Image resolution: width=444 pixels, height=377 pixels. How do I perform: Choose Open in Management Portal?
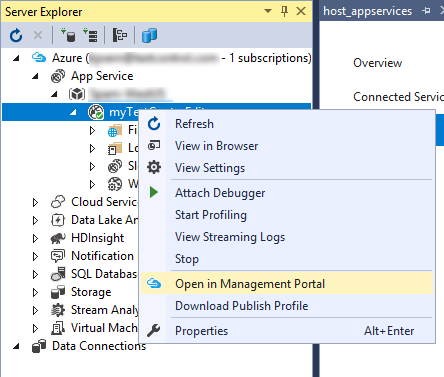287,284
